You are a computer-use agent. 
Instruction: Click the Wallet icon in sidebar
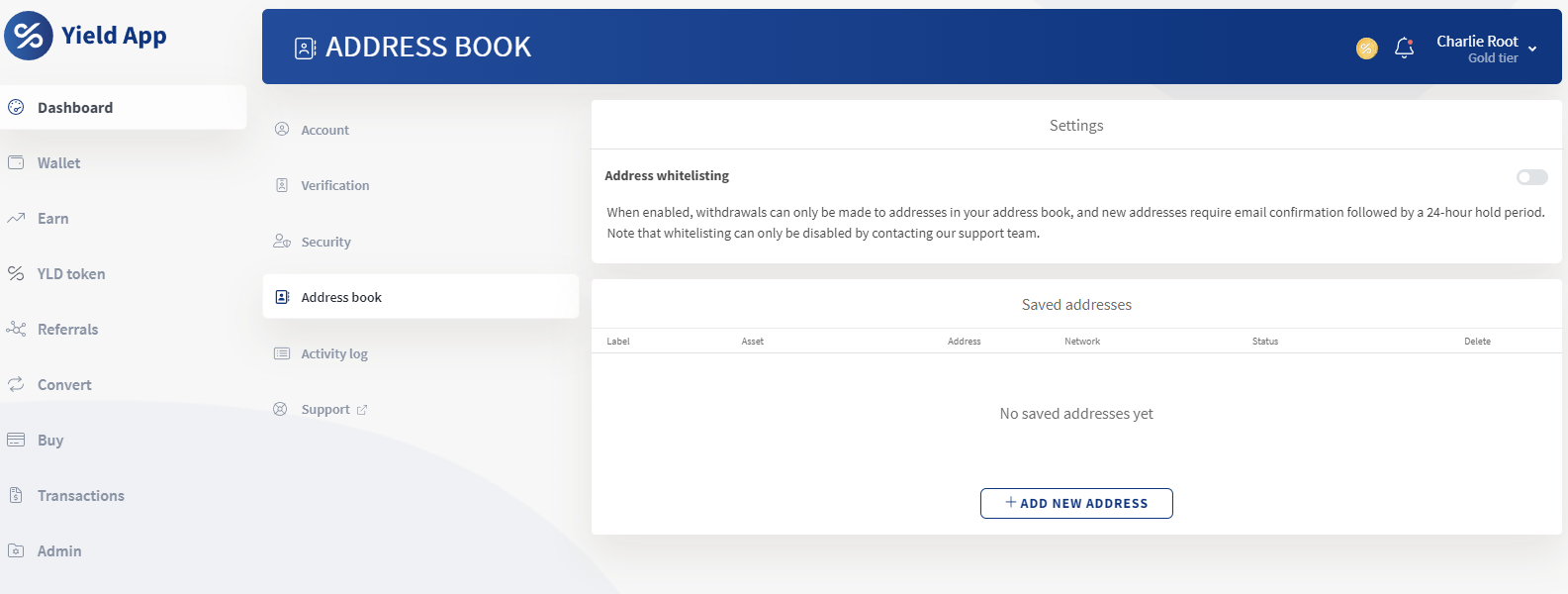[x=16, y=162]
